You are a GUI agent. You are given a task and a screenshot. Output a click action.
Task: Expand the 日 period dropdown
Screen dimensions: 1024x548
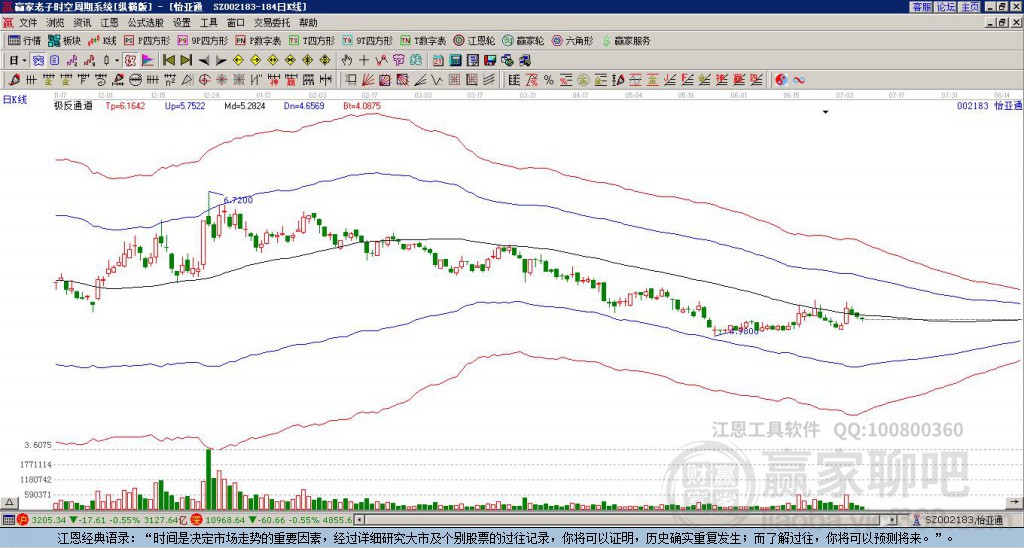coord(24,61)
